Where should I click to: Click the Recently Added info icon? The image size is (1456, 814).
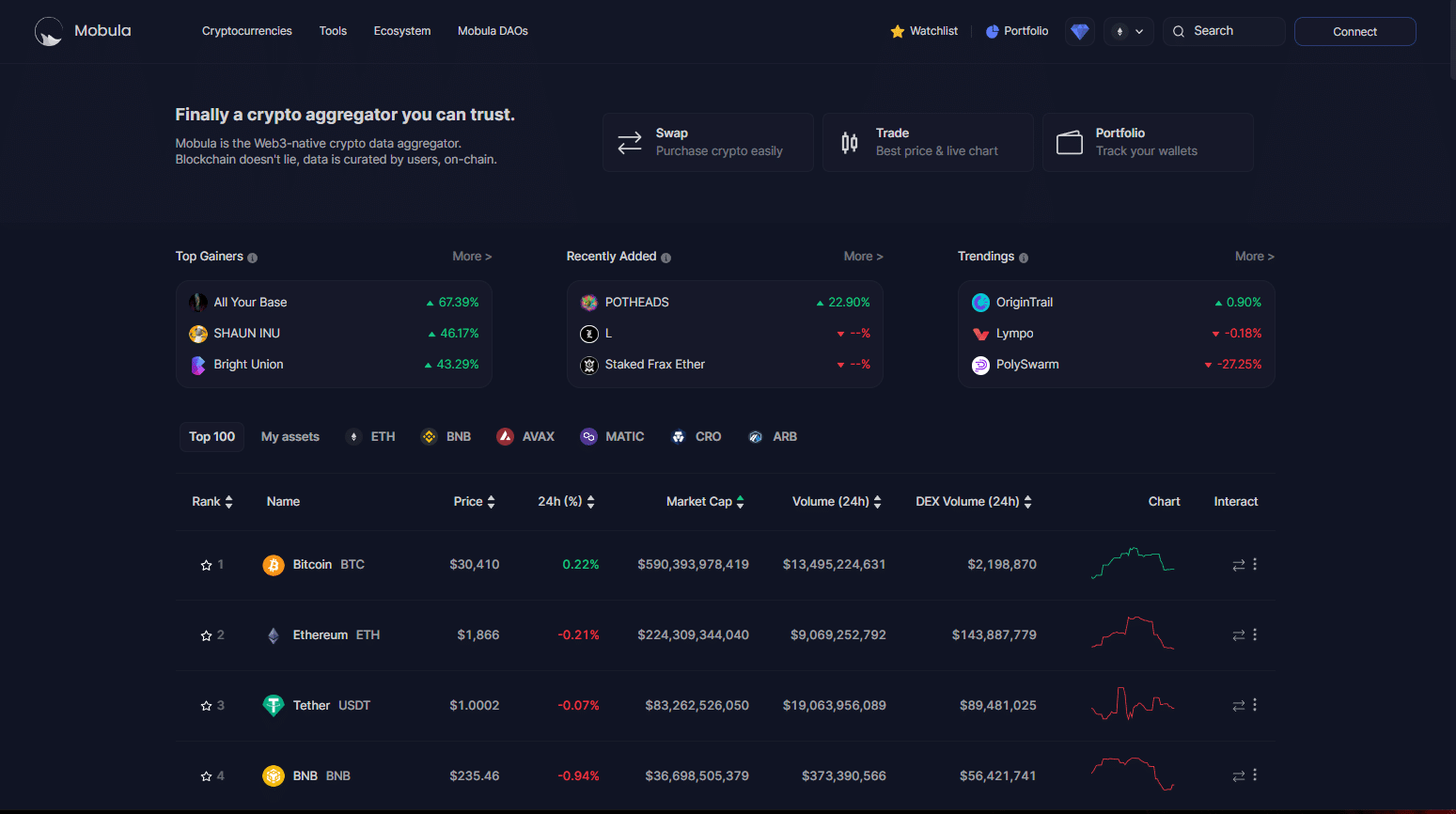(x=665, y=258)
